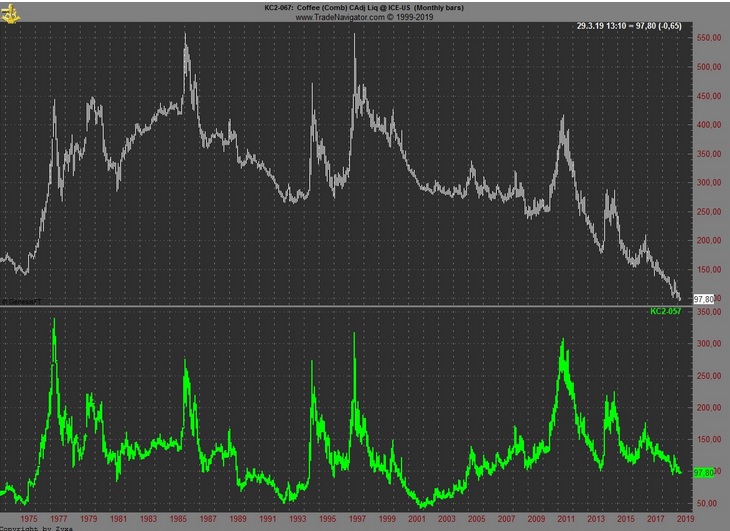The width and height of the screenshot is (730, 531).
Task: Click the 1999 year label on time axis
Action: (387, 519)
